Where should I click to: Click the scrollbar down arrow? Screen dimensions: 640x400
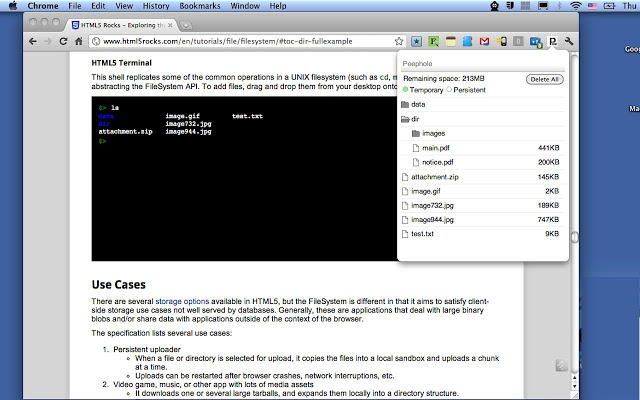pyautogui.click(x=574, y=386)
